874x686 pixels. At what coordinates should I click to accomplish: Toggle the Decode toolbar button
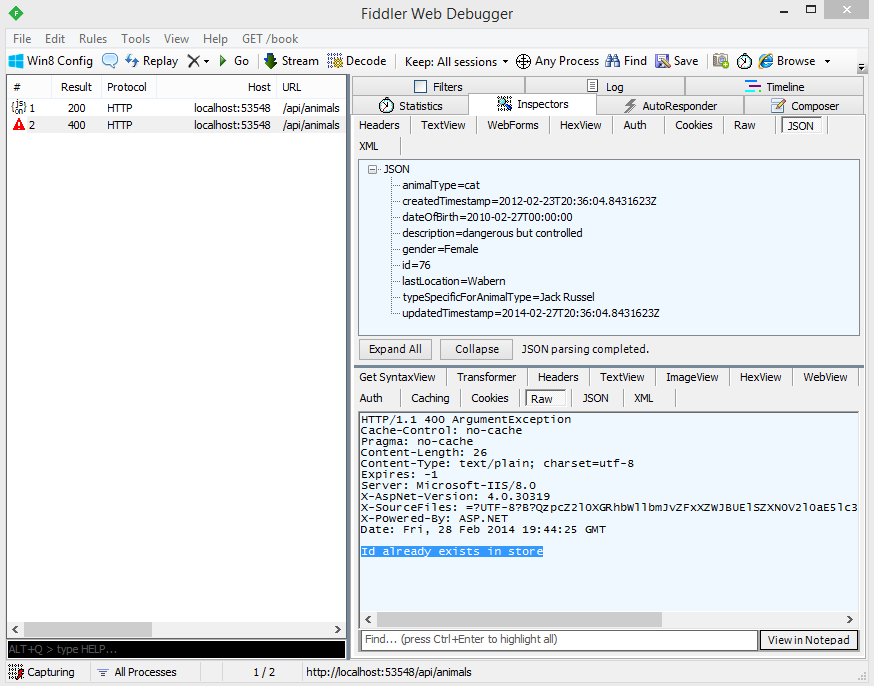click(336, 61)
